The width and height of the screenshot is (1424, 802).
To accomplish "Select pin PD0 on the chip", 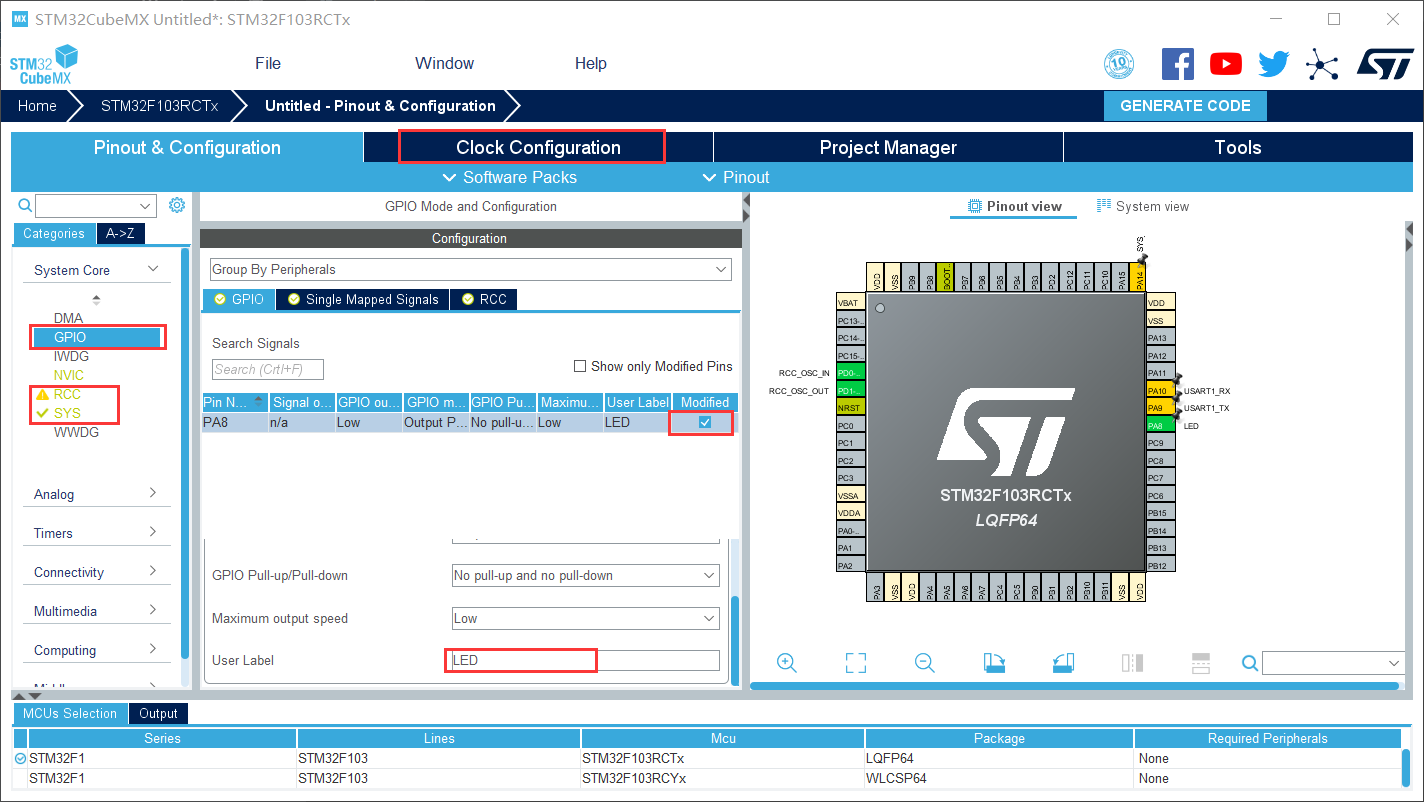I will click(x=849, y=373).
